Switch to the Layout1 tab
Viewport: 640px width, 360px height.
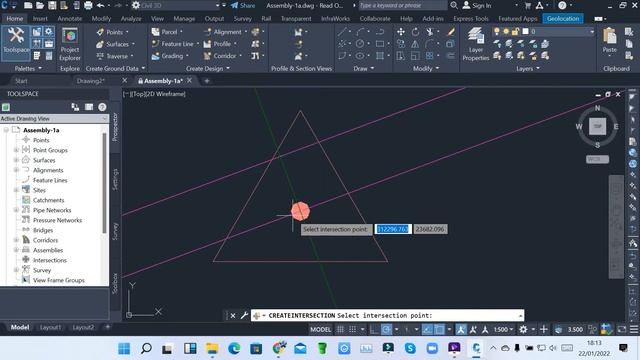click(51, 327)
